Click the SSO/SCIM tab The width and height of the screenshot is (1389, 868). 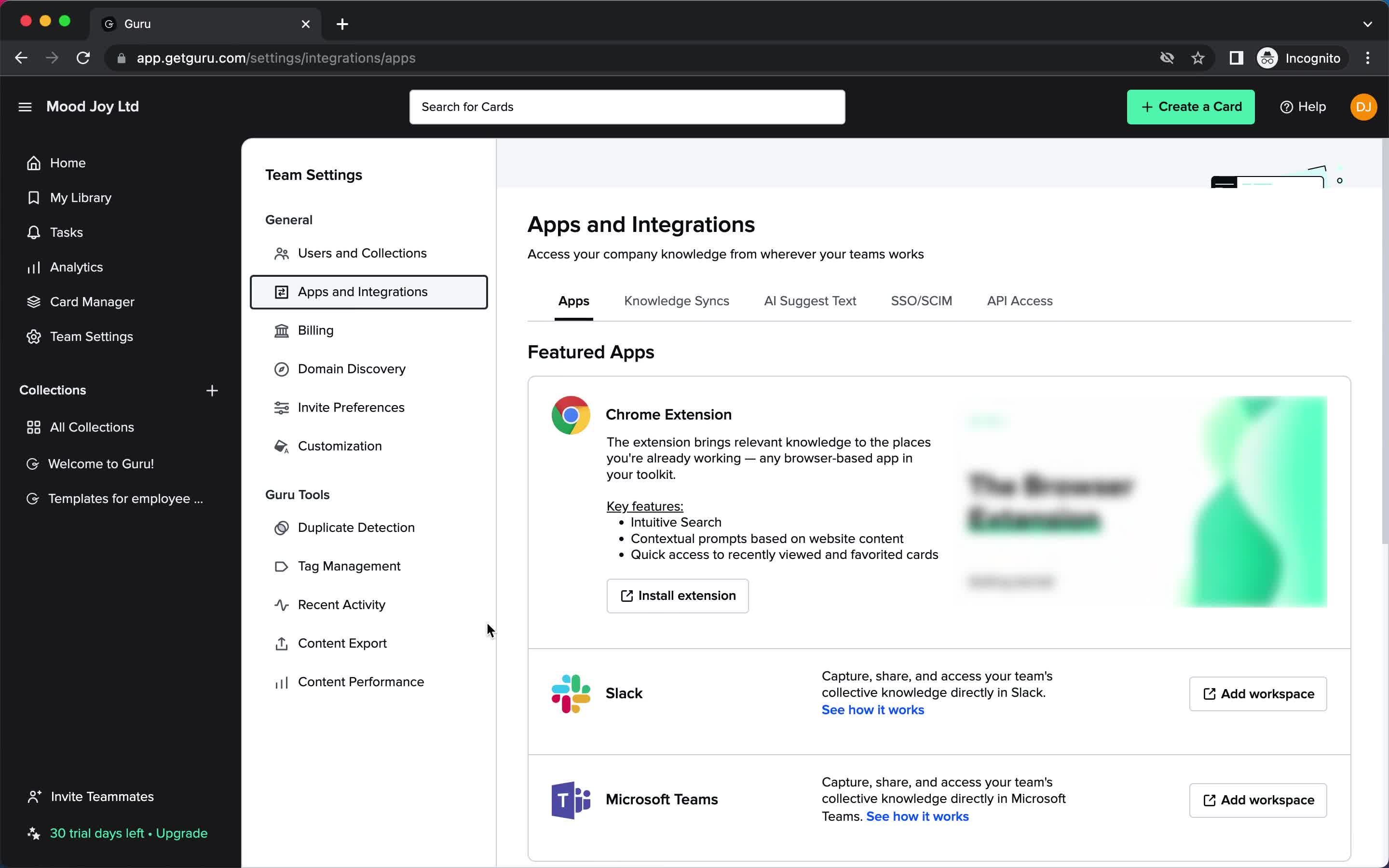(921, 301)
